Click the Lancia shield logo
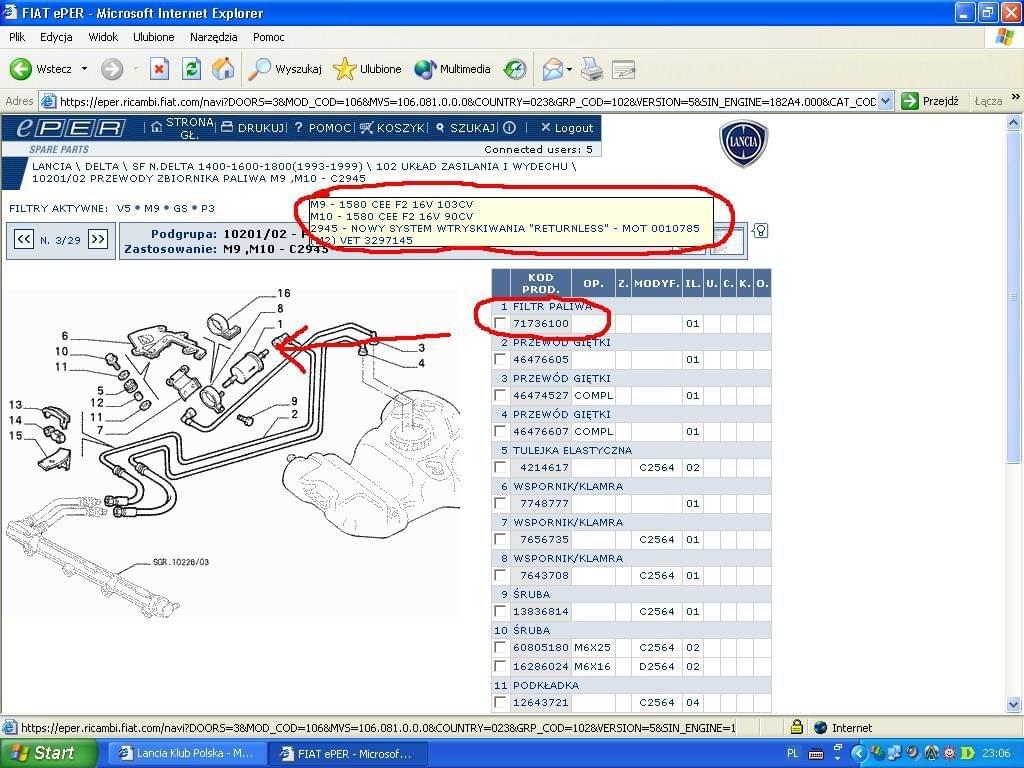This screenshot has height=768, width=1024. point(743,143)
